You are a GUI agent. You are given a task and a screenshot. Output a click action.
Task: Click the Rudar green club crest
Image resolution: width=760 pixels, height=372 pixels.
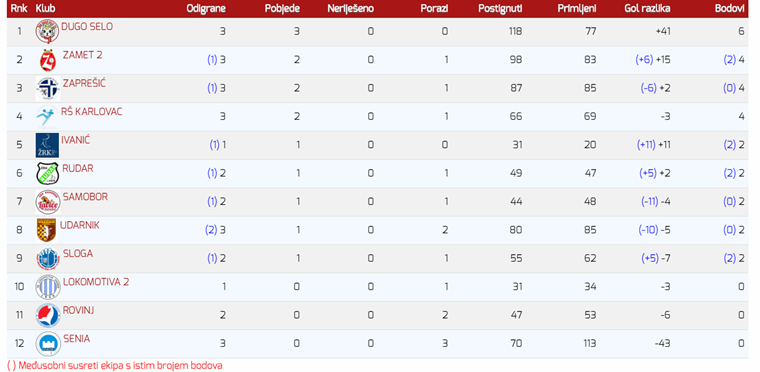48,174
